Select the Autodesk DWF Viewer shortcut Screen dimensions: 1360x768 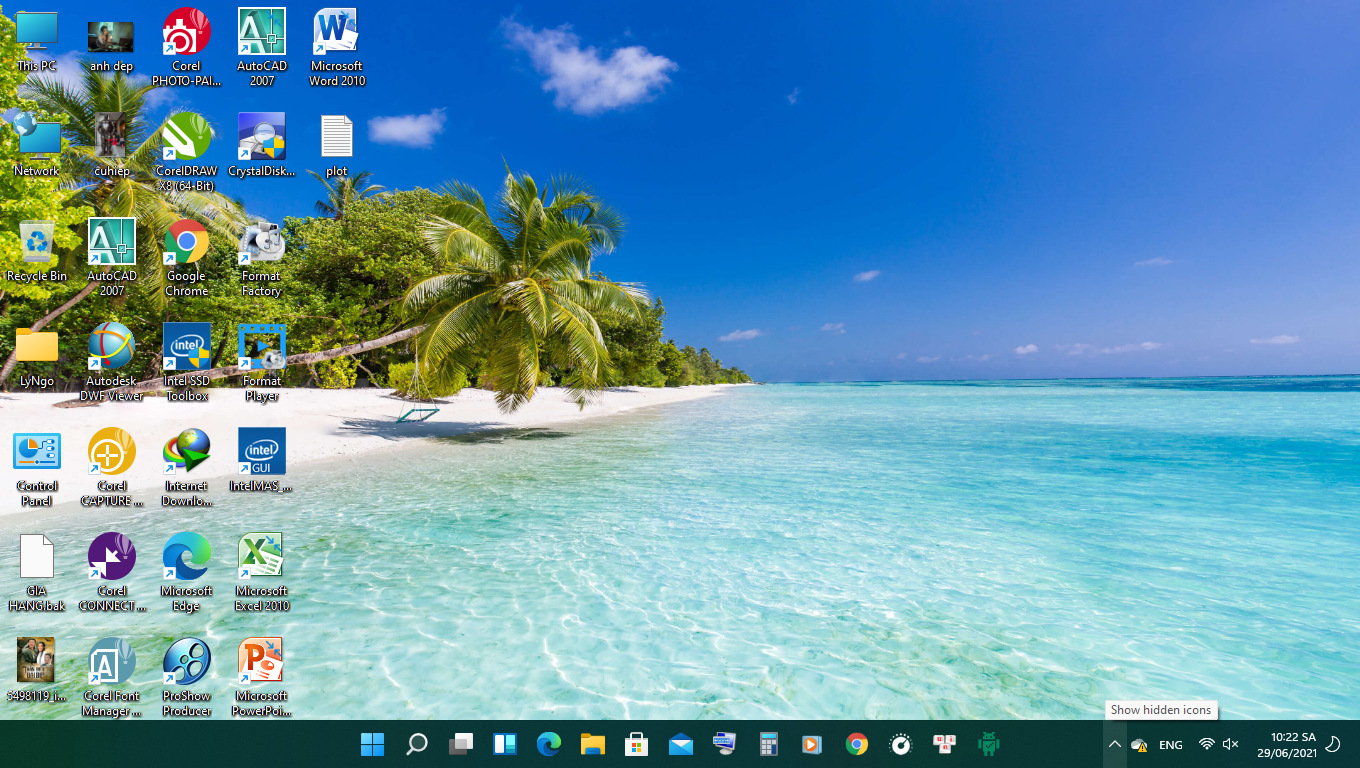pos(112,363)
